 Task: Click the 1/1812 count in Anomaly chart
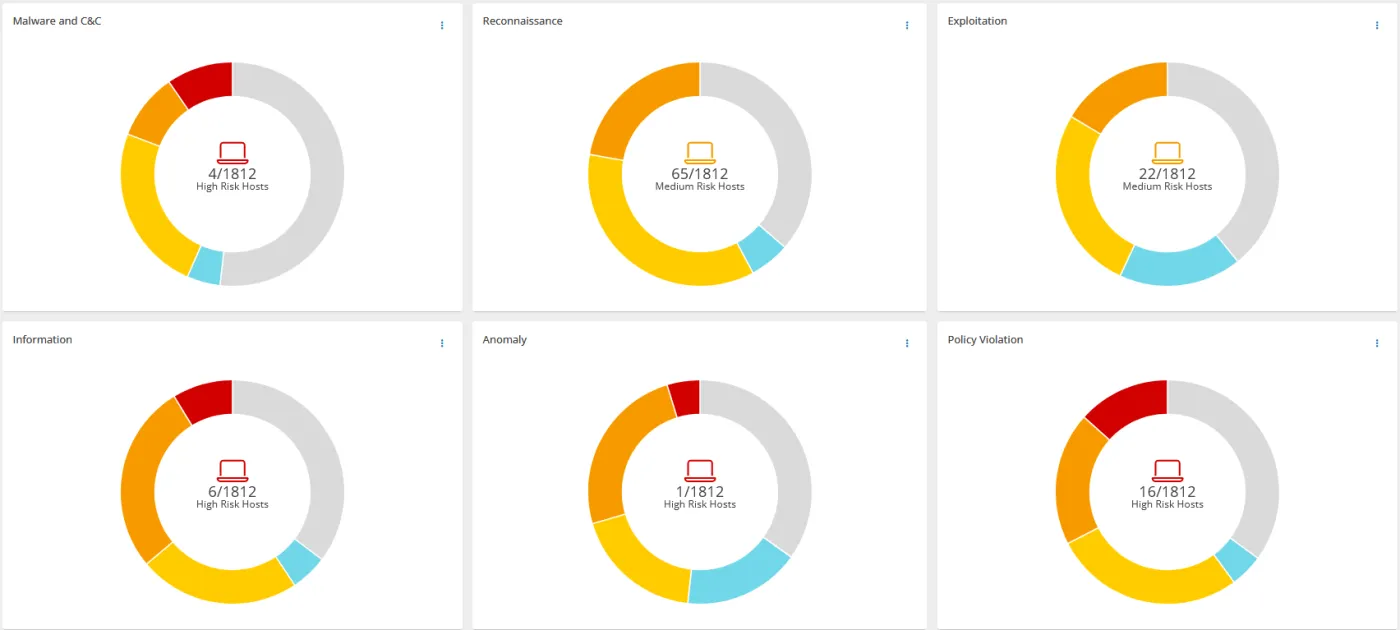click(700, 492)
